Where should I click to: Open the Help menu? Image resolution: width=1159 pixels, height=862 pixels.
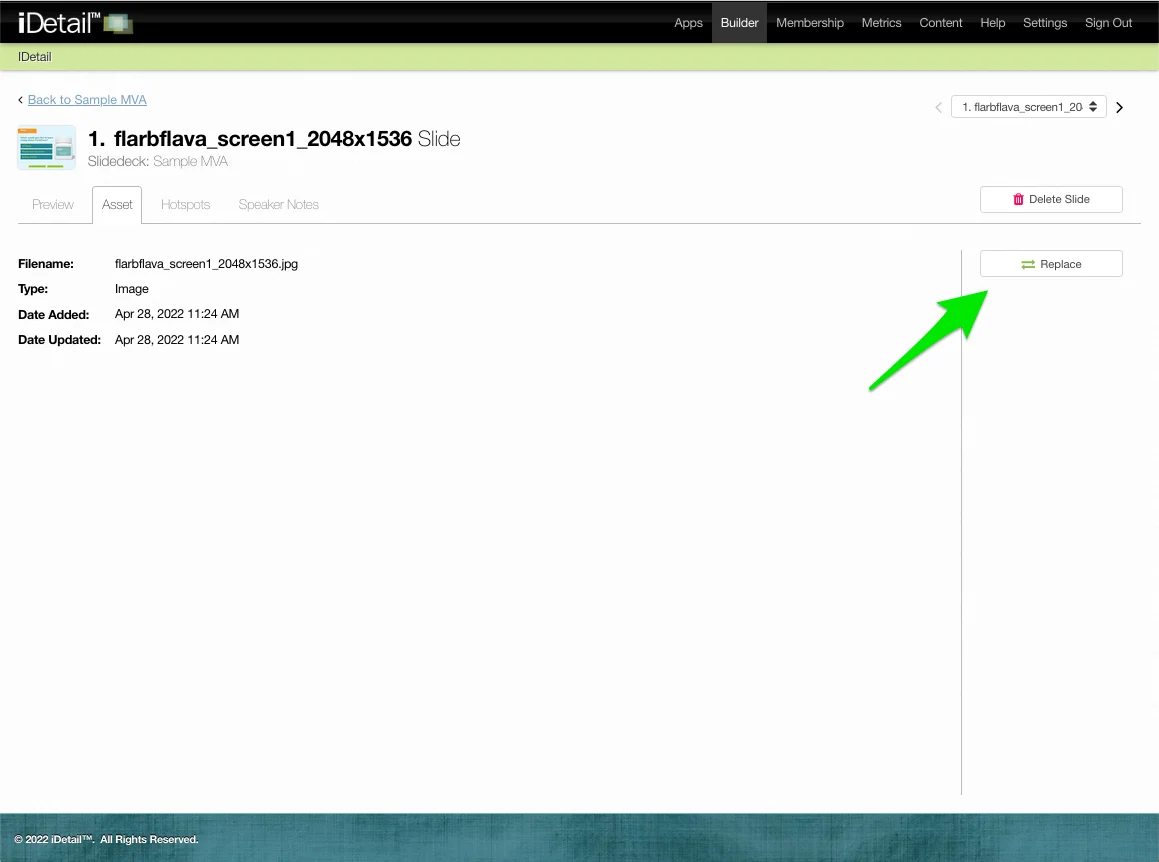point(992,23)
